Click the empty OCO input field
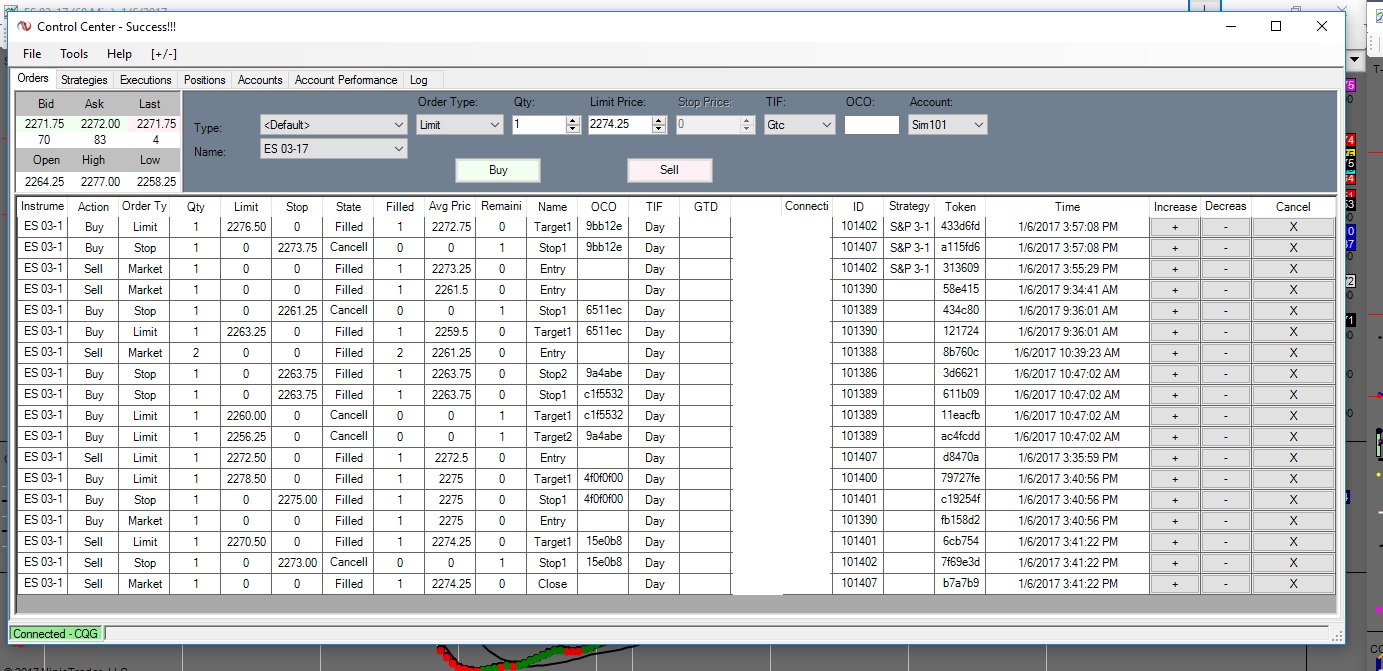The image size is (1383, 671). tap(872, 125)
